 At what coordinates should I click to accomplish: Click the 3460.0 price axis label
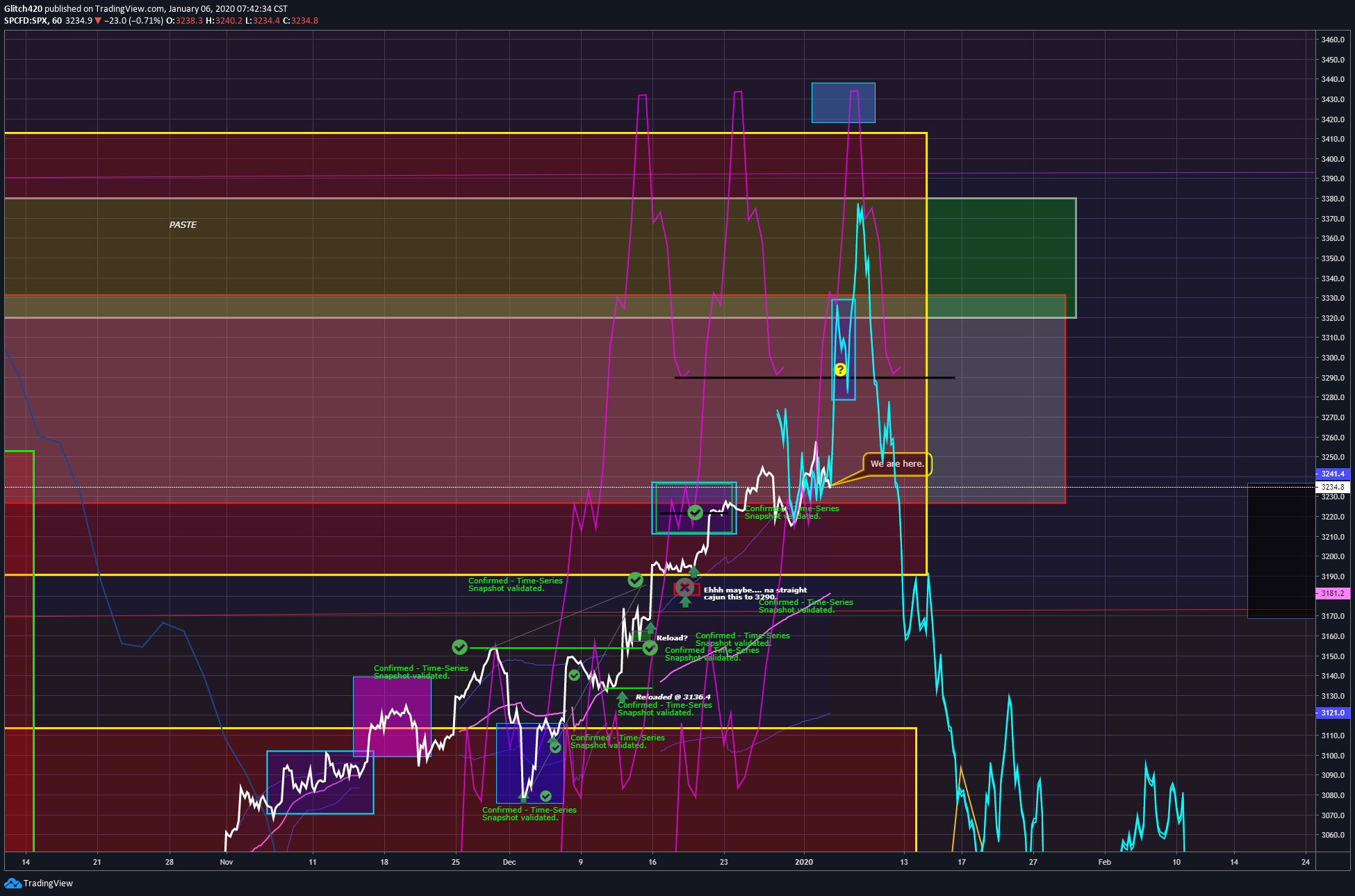tap(1333, 40)
